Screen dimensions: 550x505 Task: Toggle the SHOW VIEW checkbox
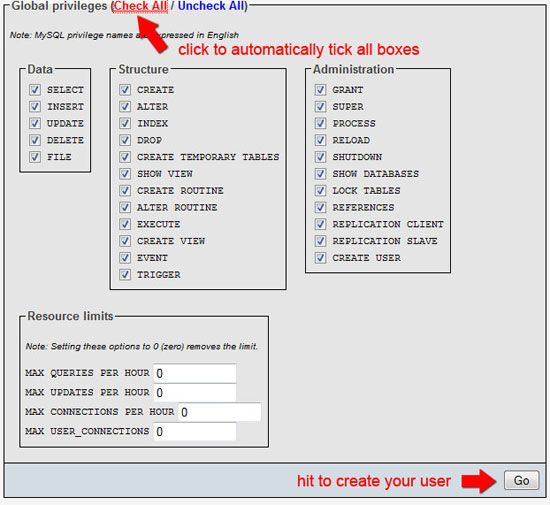125,174
